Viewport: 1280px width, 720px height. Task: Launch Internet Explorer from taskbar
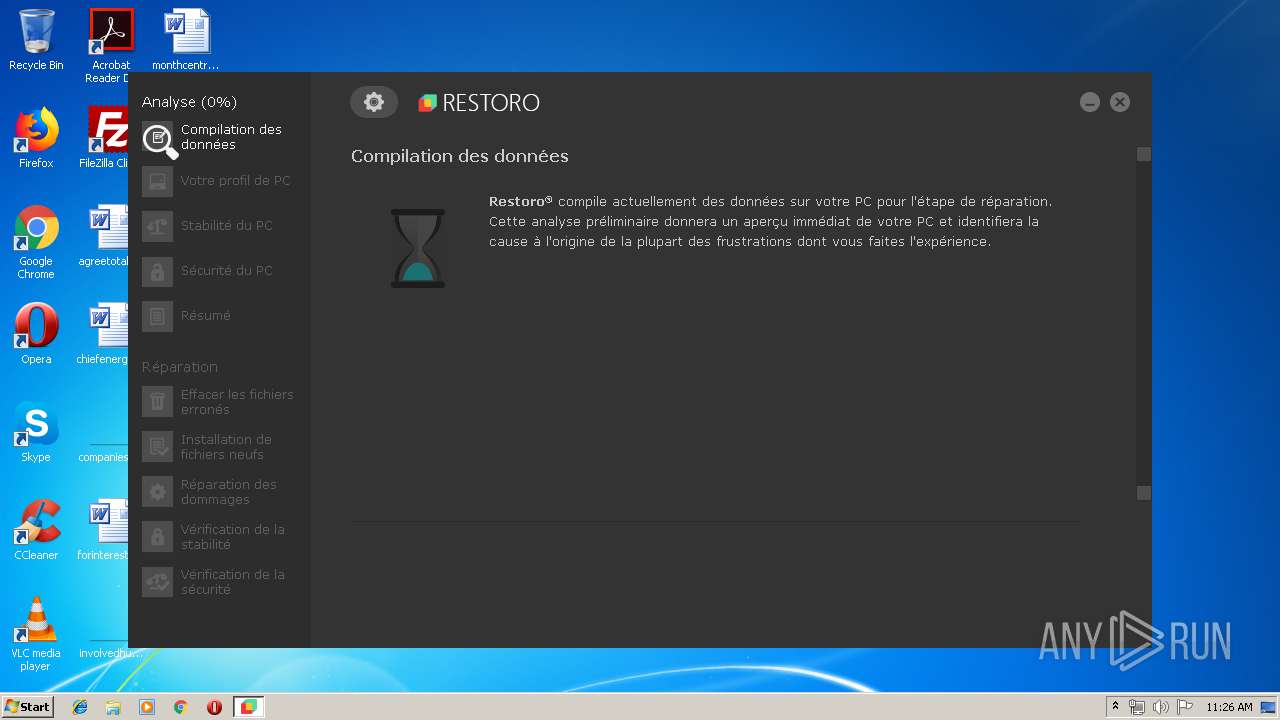click(x=80, y=707)
